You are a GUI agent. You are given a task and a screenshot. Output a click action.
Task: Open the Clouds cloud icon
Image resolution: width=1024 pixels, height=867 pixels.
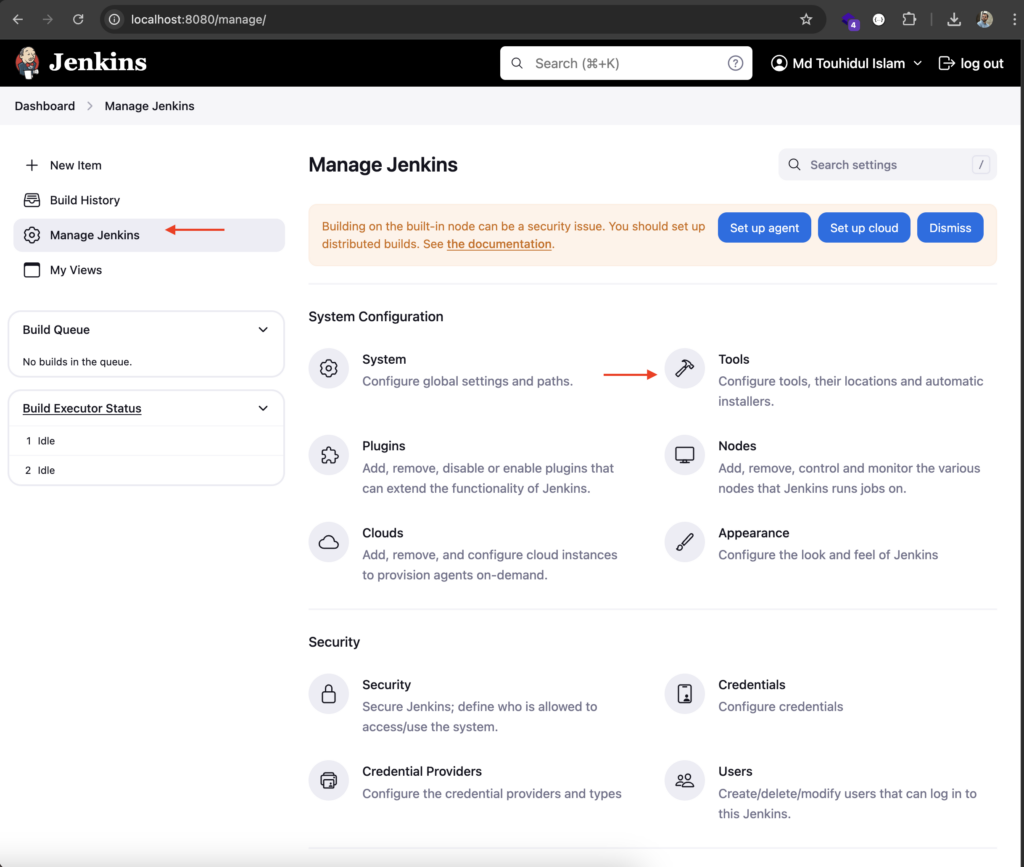click(x=328, y=542)
